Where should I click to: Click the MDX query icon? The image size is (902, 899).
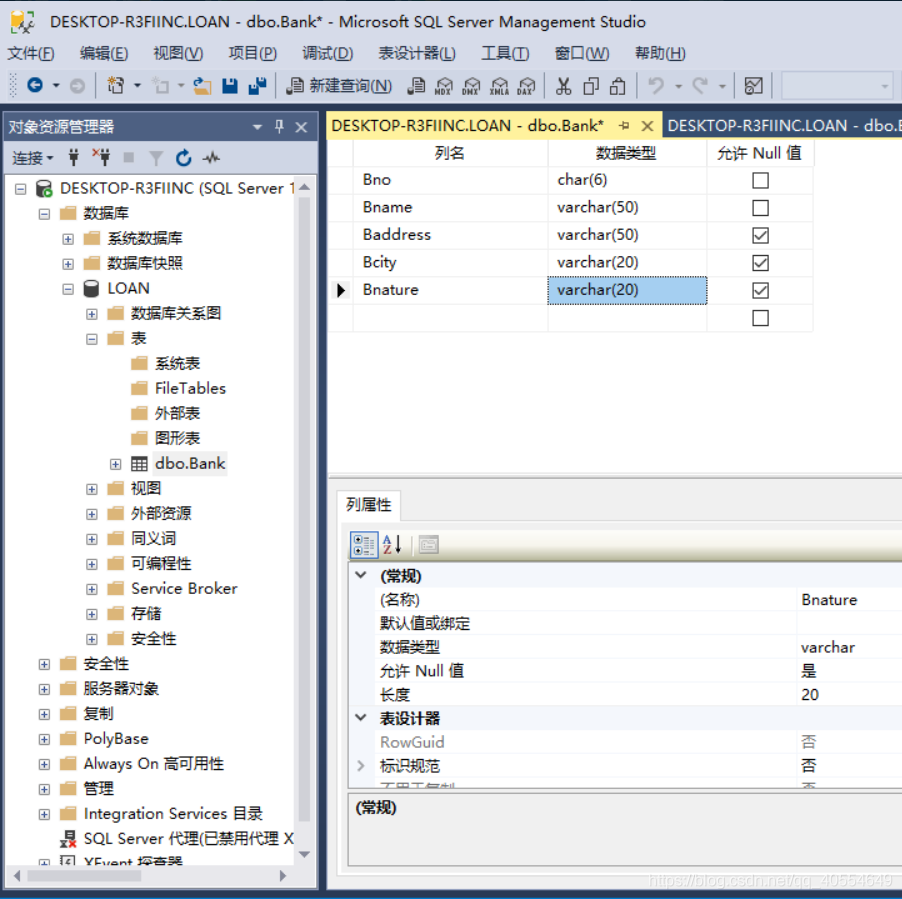click(444, 86)
